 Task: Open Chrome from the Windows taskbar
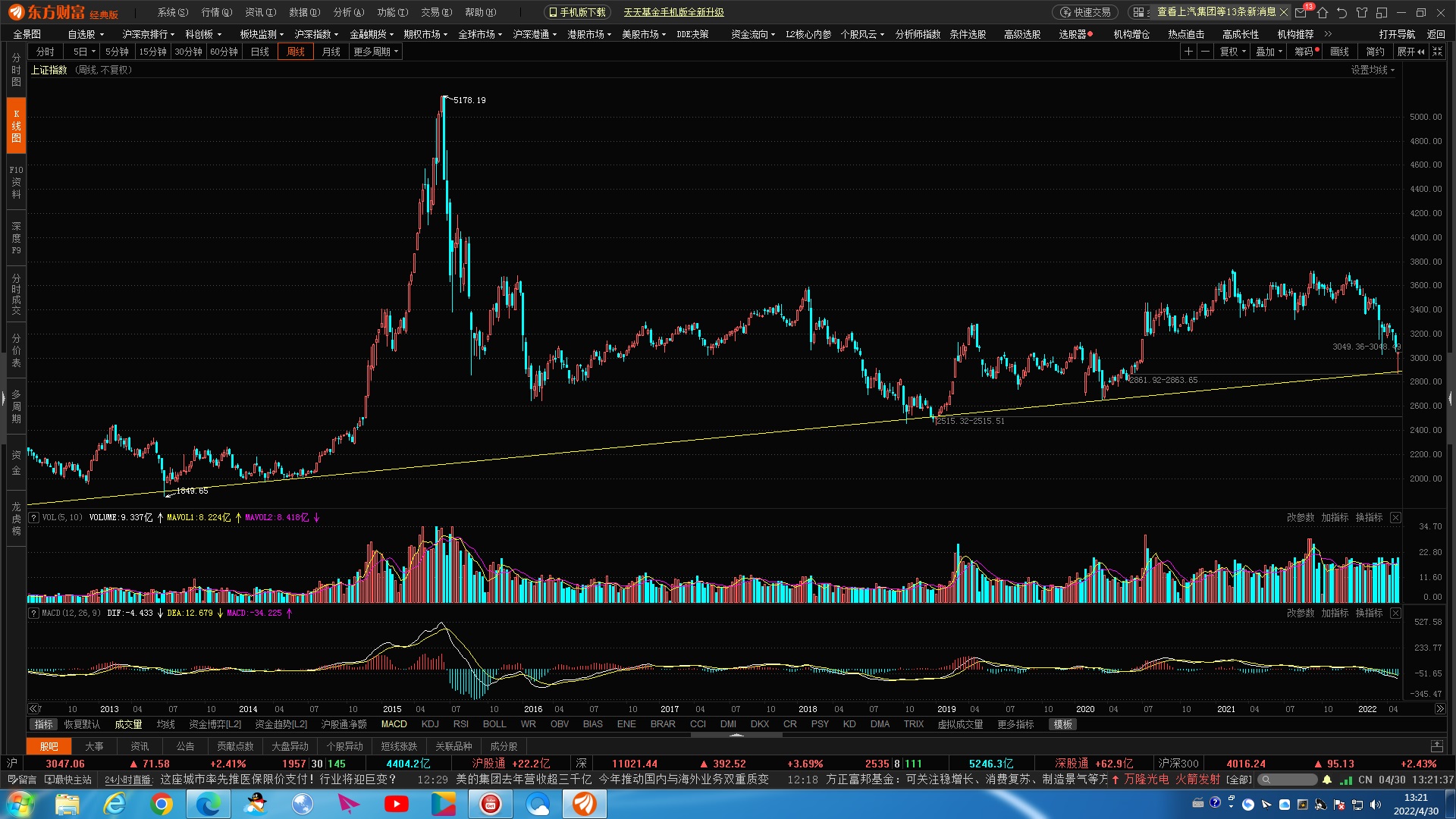(161, 804)
